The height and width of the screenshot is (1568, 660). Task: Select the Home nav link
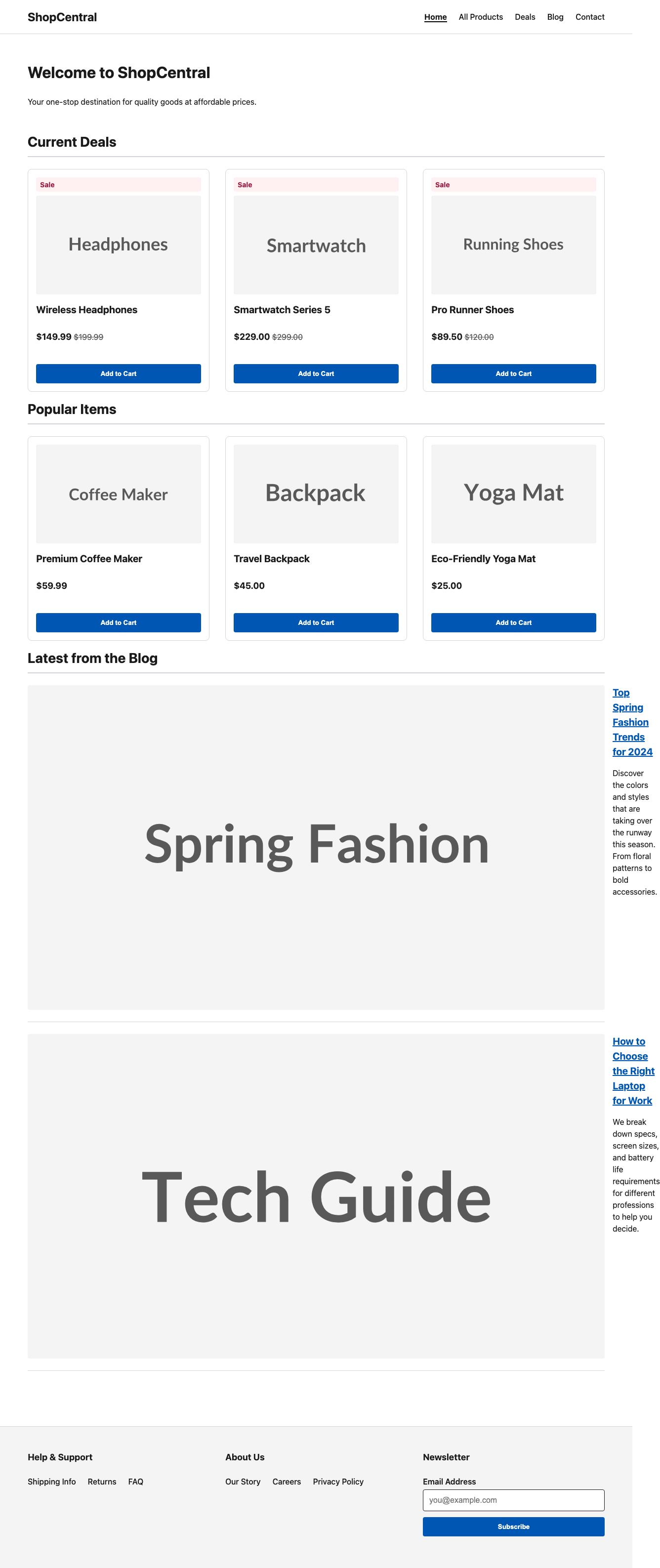coord(435,17)
